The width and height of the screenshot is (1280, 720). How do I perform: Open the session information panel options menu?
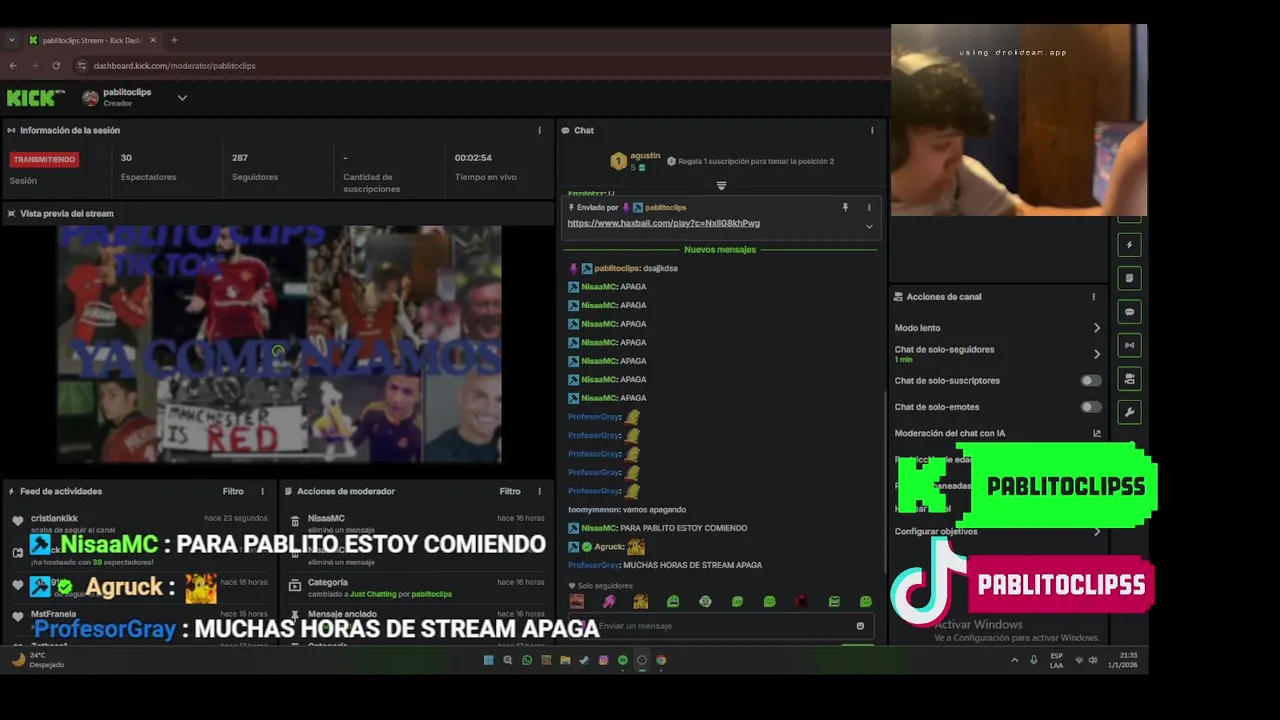[539, 130]
